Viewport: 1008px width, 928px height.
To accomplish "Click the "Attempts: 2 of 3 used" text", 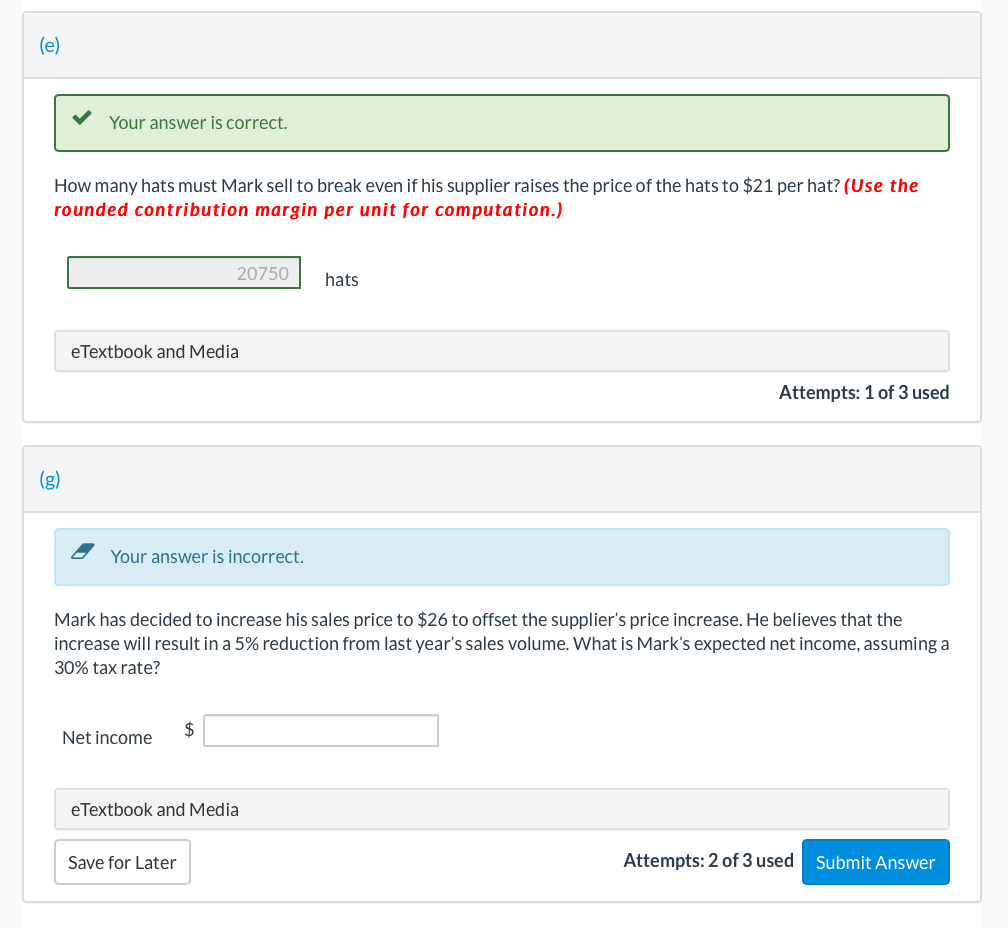I will tap(708, 861).
